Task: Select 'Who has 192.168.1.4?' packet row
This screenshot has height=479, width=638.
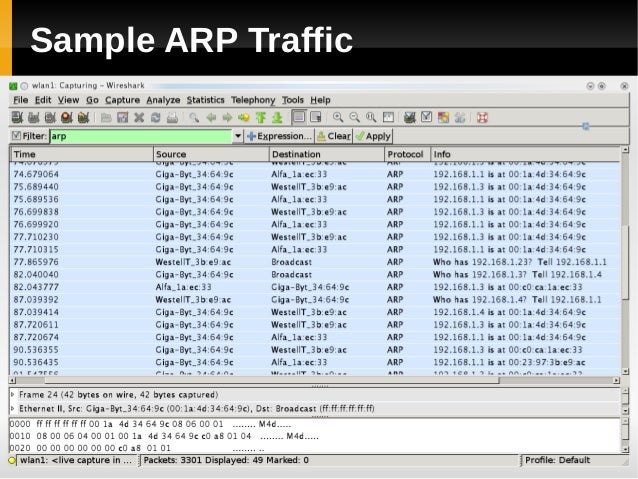Action: [315, 300]
